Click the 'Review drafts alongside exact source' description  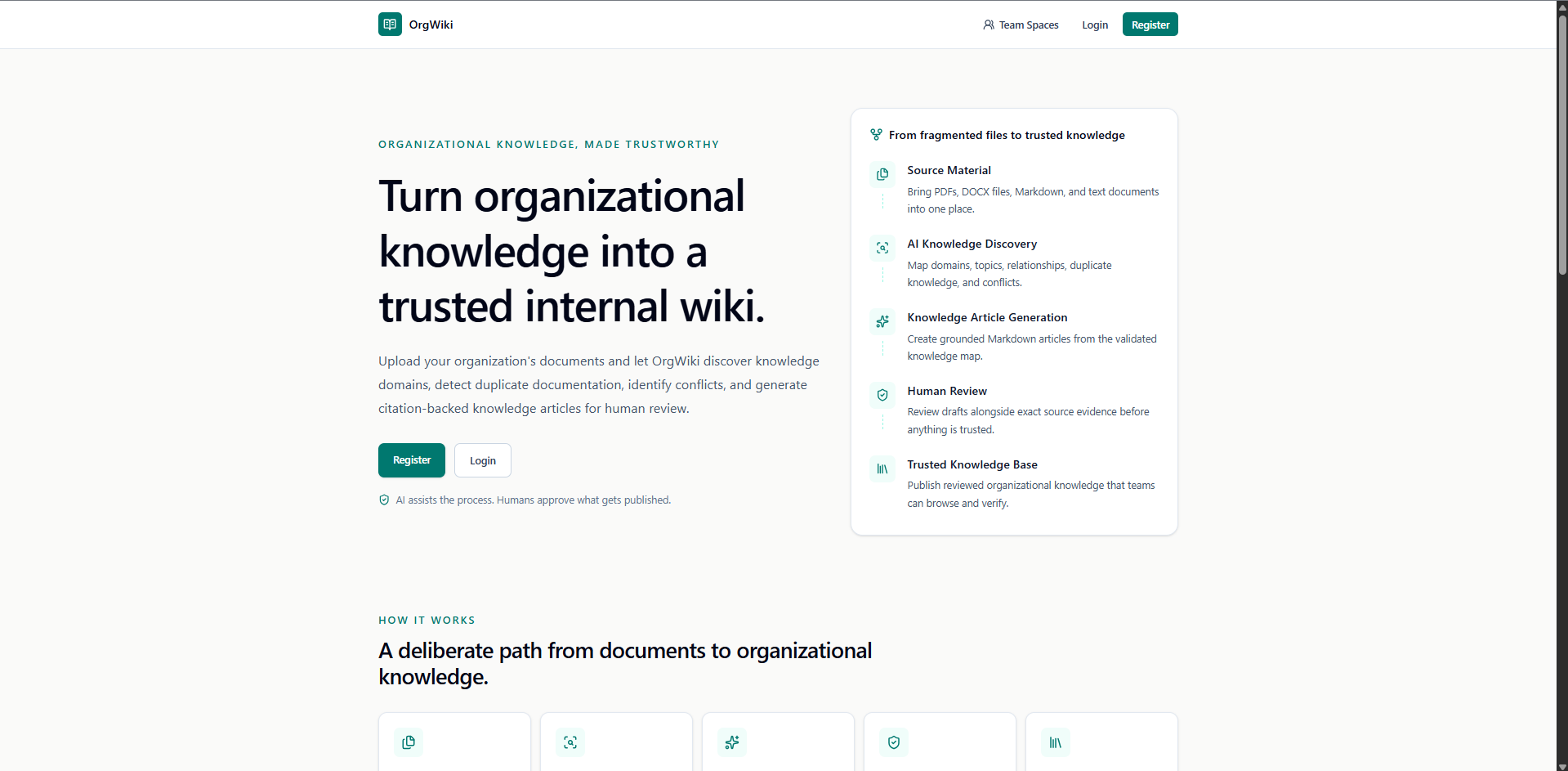pyautogui.click(x=1028, y=420)
